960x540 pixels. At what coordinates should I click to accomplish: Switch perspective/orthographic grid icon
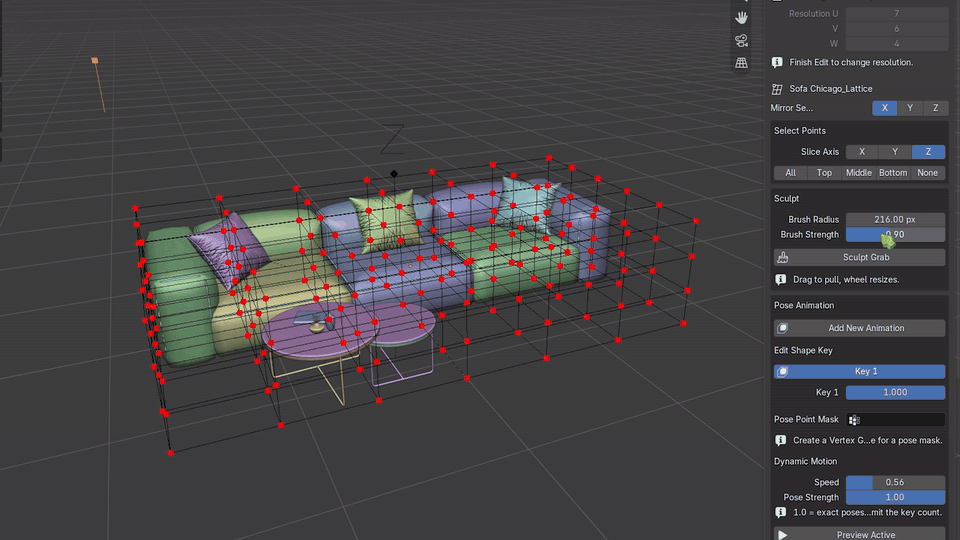tap(741, 62)
